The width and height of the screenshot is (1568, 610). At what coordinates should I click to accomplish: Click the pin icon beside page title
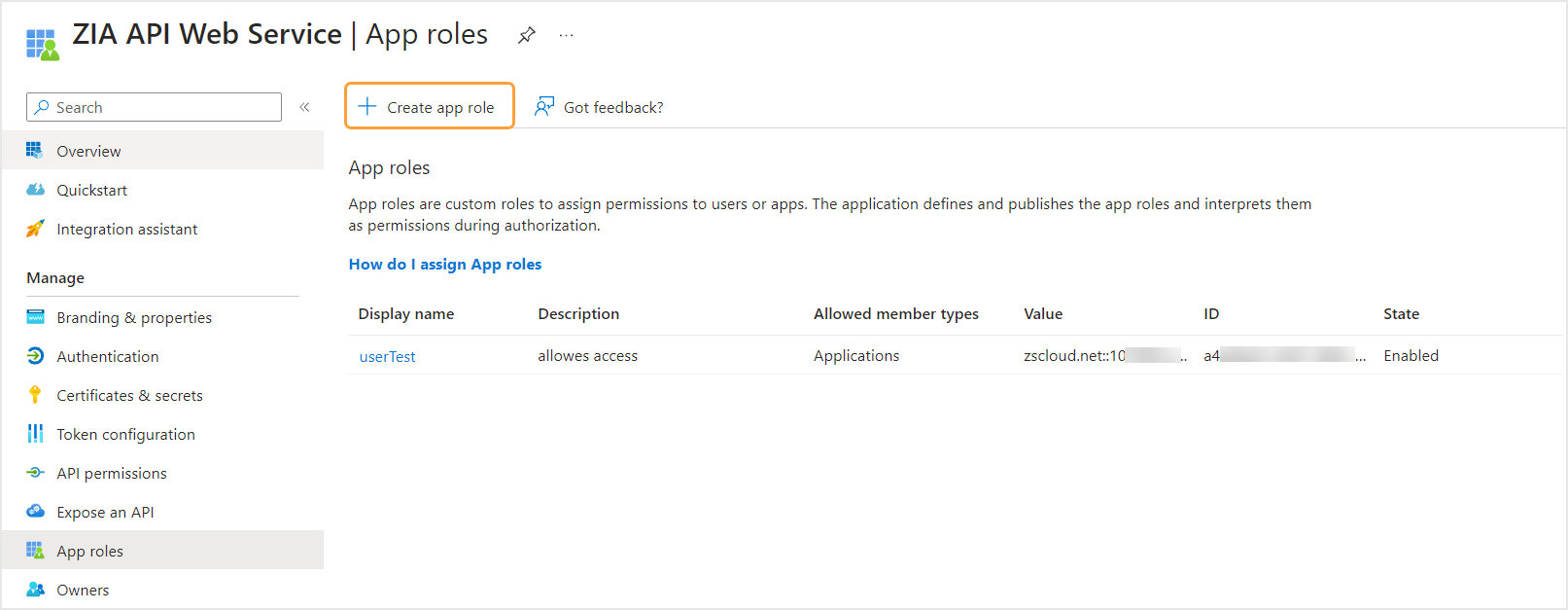point(526,36)
